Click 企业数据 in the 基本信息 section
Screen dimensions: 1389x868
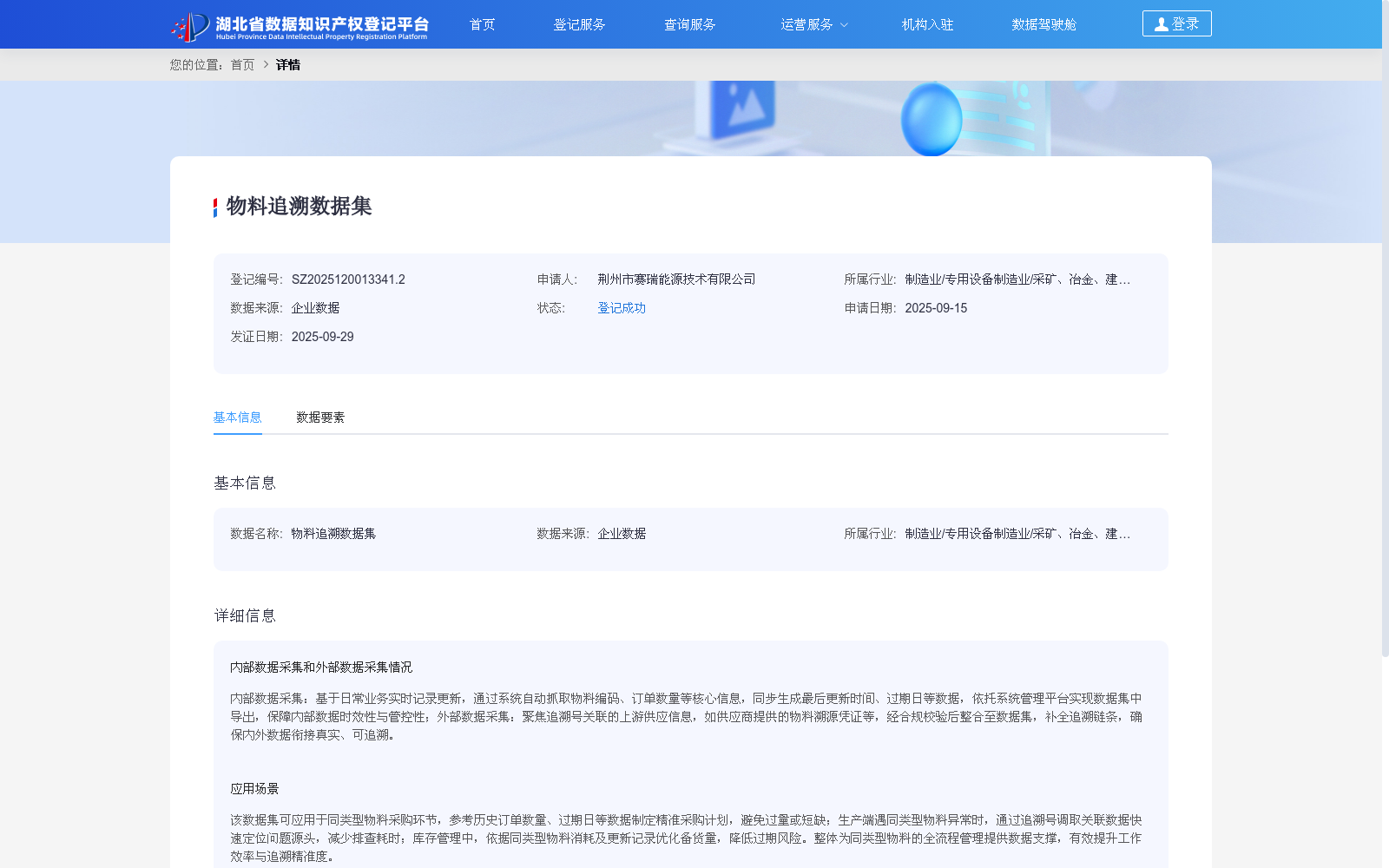(x=622, y=534)
